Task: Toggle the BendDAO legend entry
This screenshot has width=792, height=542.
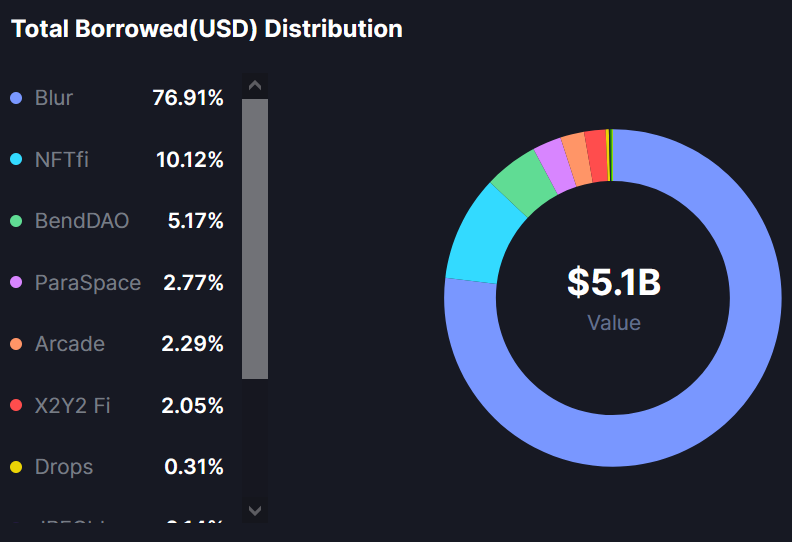Action: [82, 221]
